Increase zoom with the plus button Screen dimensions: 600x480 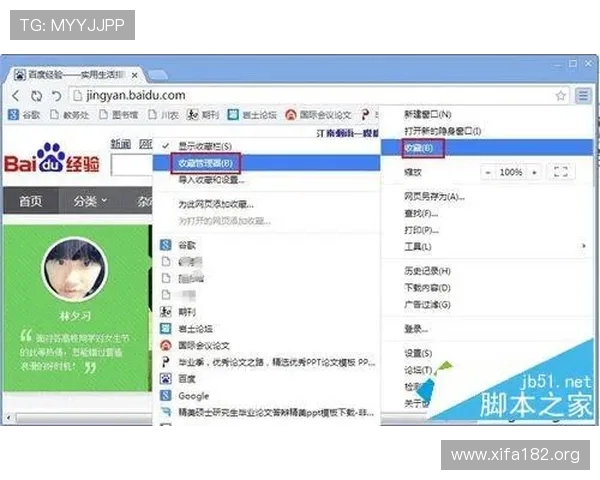(x=534, y=172)
